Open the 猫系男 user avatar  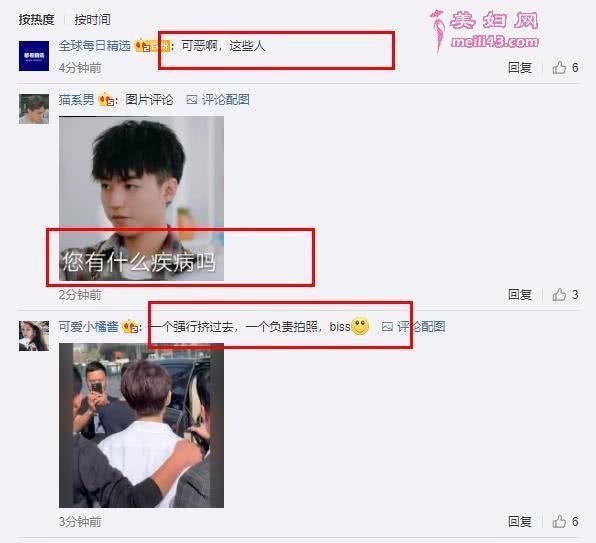coord(34,109)
